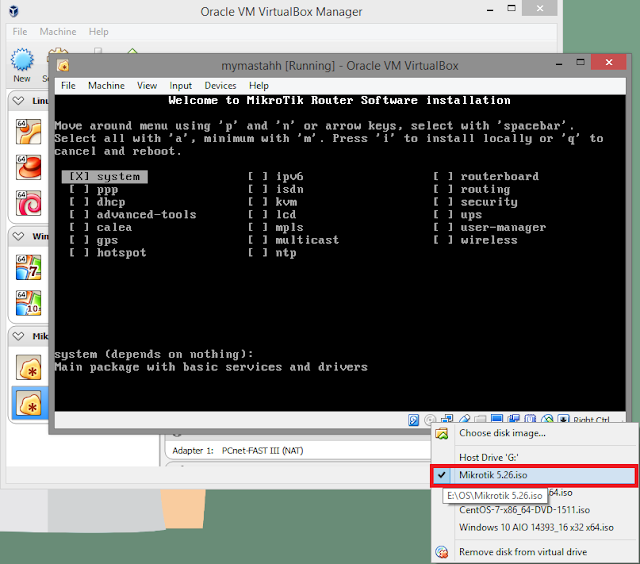Open the Help menu in VirtualBox Manager
The width and height of the screenshot is (640, 564).
pyautogui.click(x=98, y=32)
